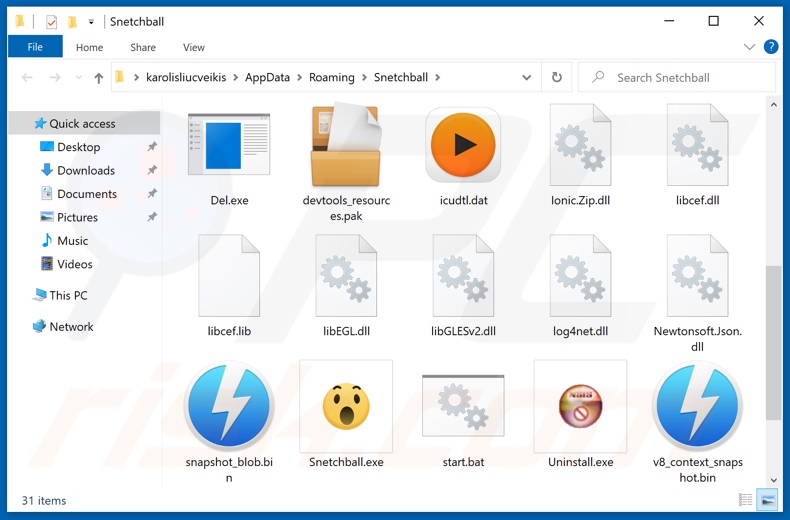Refresh the Snetchball folder view
The image size is (790, 520).
point(557,78)
